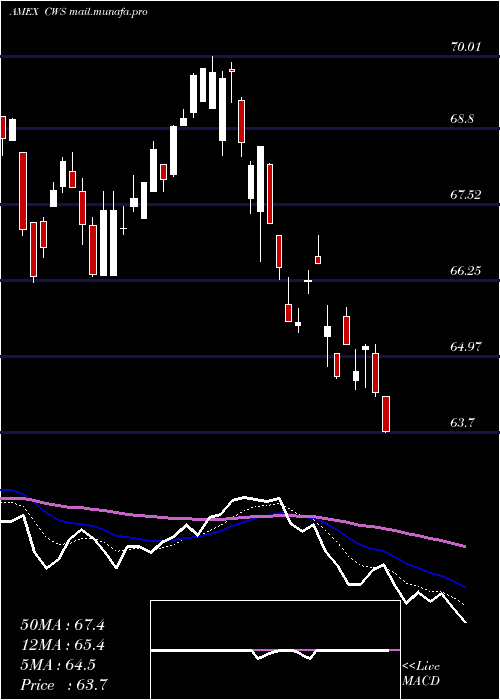Click the 12MA : 65.4 readout
This screenshot has width=500, height=700.
coord(62,645)
